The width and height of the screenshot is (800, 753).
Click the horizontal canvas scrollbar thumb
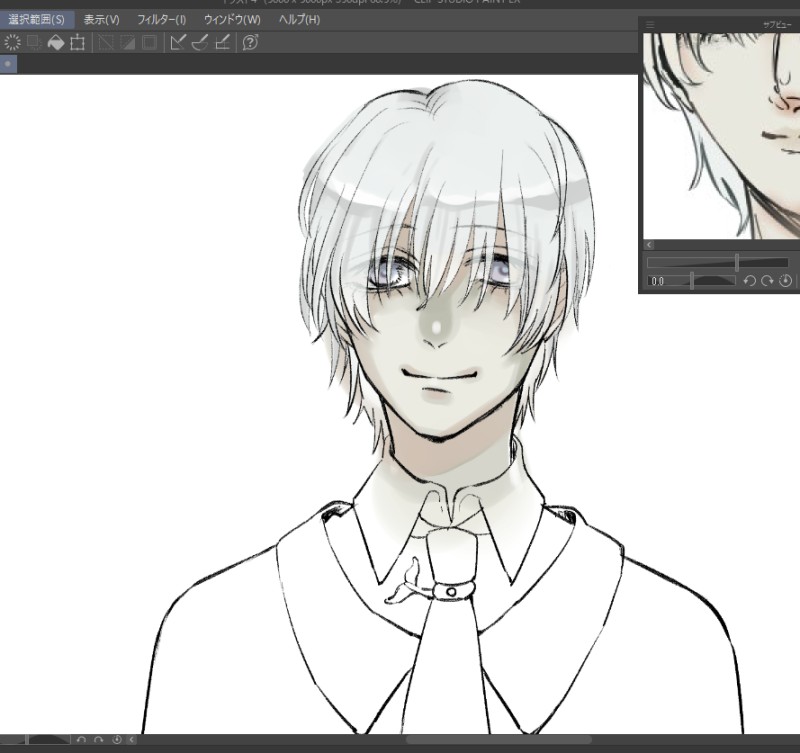click(x=498, y=740)
